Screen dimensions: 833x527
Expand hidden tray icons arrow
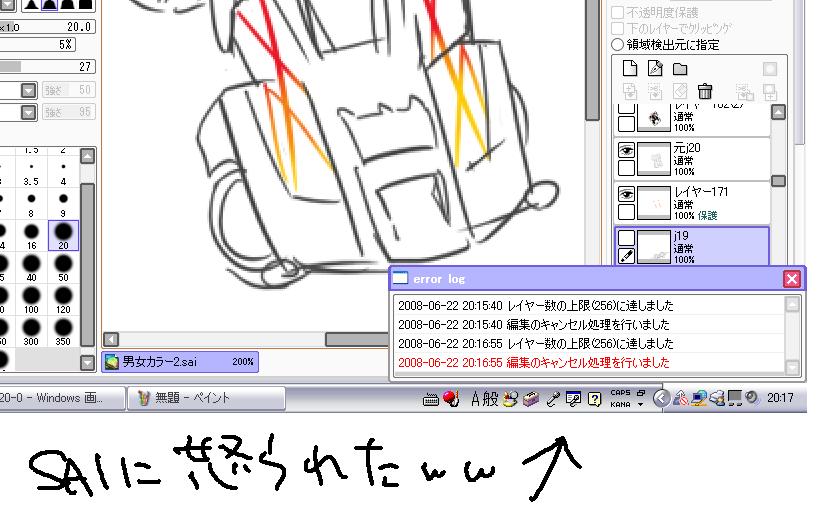pyautogui.click(x=661, y=398)
